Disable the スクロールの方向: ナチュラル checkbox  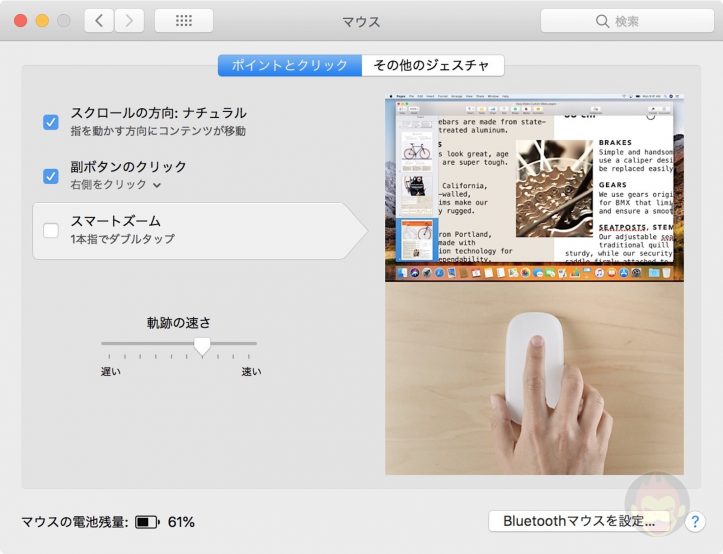coord(51,122)
